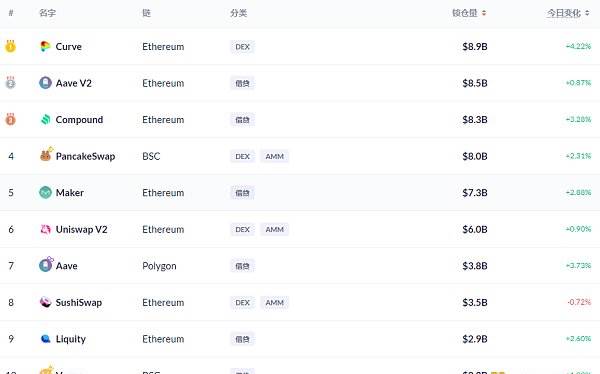Open the Aave Polygon protocol name
Screen dimensions: 600x374
(x=67, y=266)
